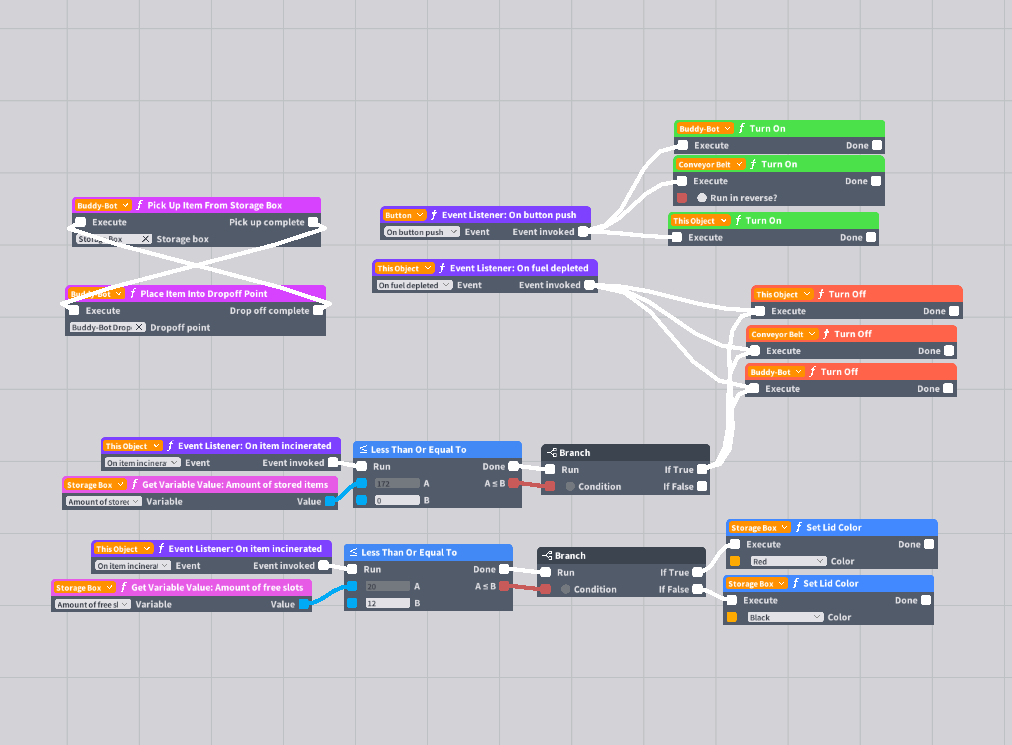The image size is (1012, 745).
Task: Open the Buddy-Bot object selector on Turn On node
Action: 705,128
